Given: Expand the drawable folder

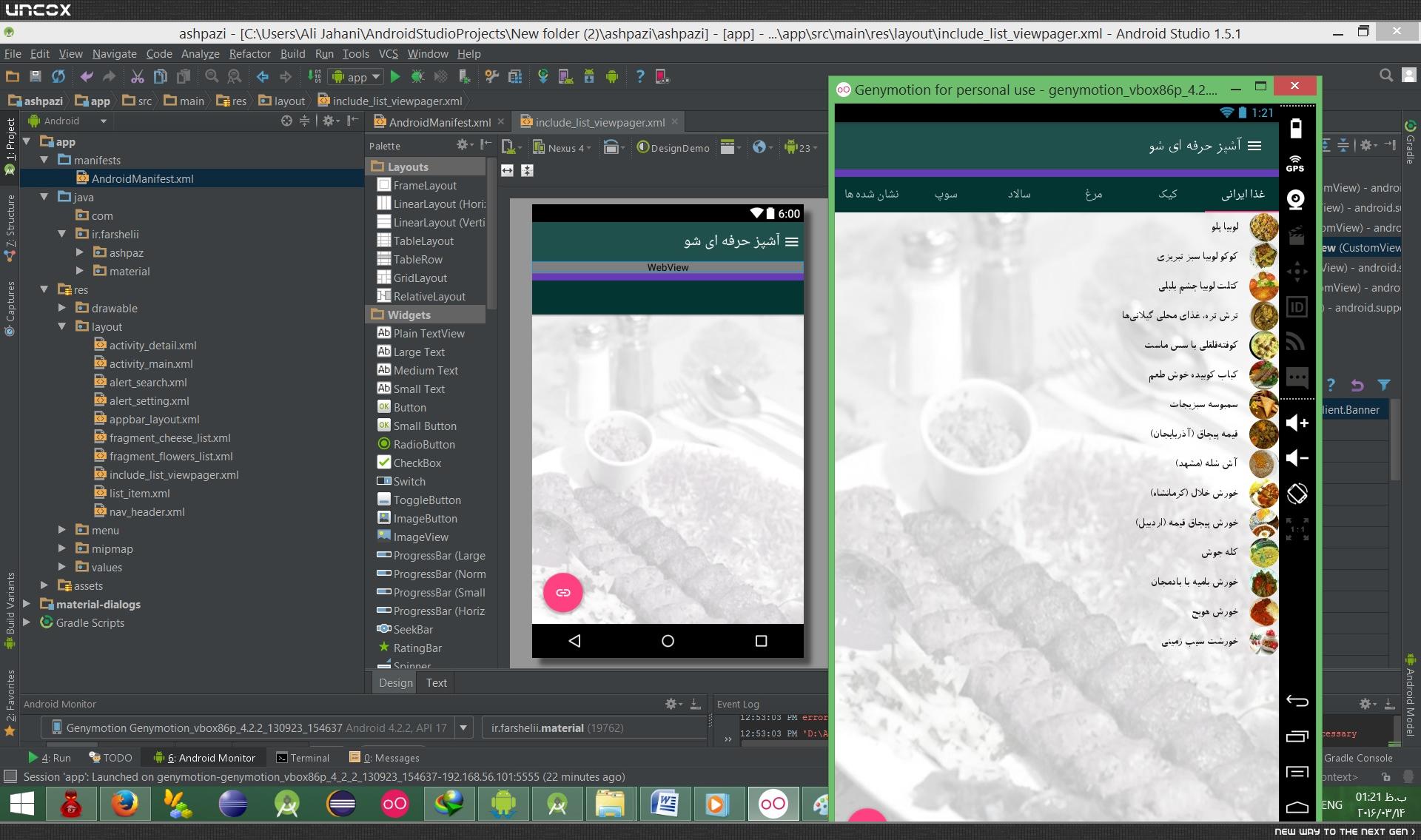Looking at the screenshot, I should point(62,307).
